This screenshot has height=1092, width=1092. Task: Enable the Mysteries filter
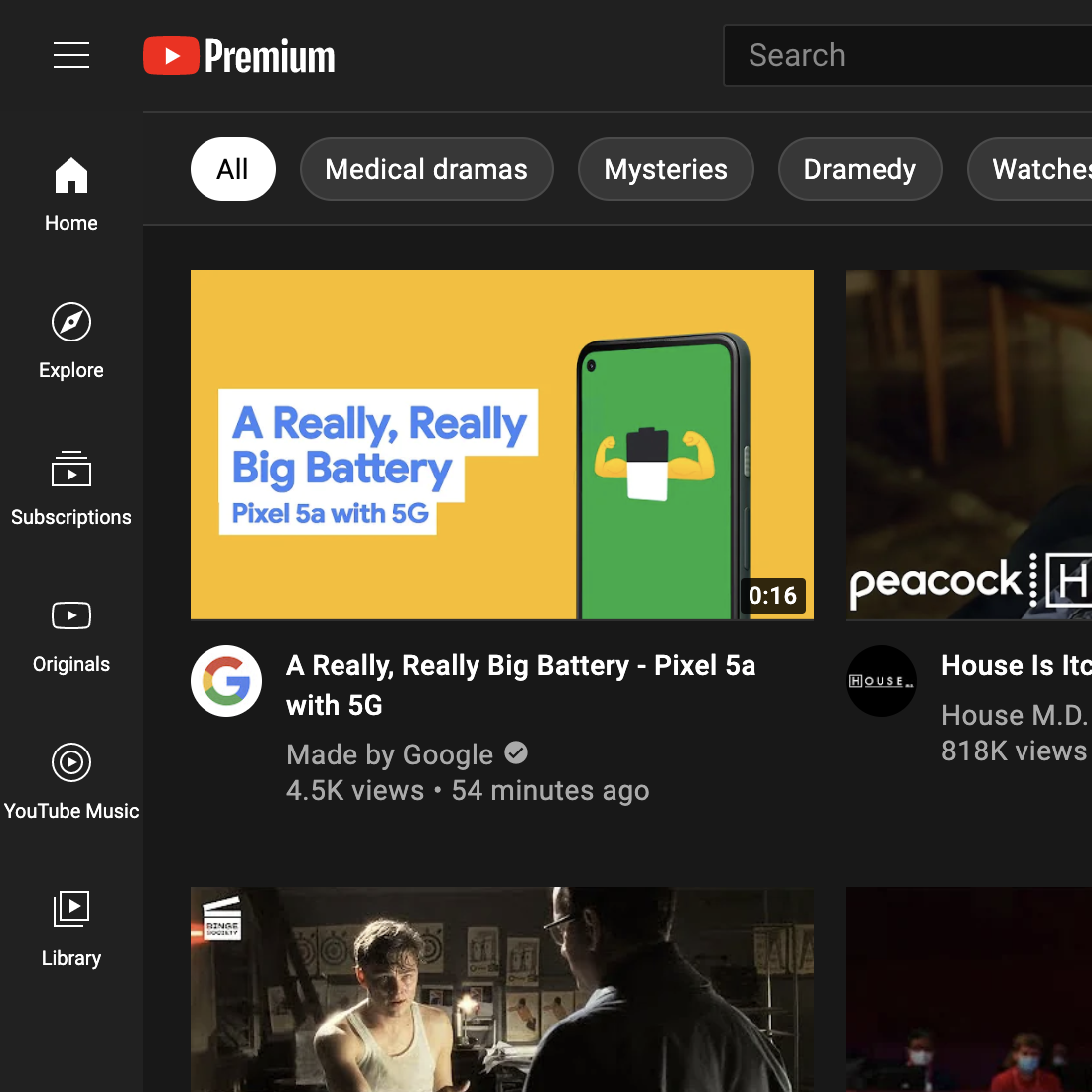tap(665, 169)
